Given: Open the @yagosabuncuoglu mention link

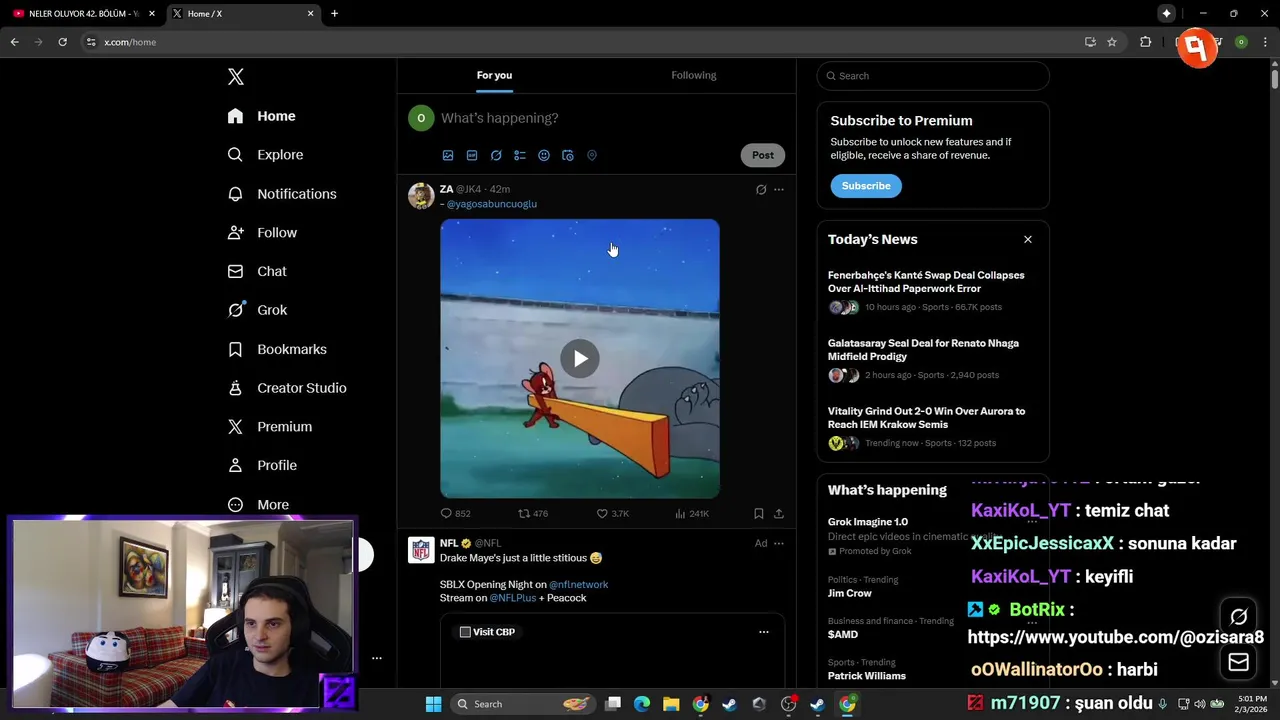Looking at the screenshot, I should point(492,204).
